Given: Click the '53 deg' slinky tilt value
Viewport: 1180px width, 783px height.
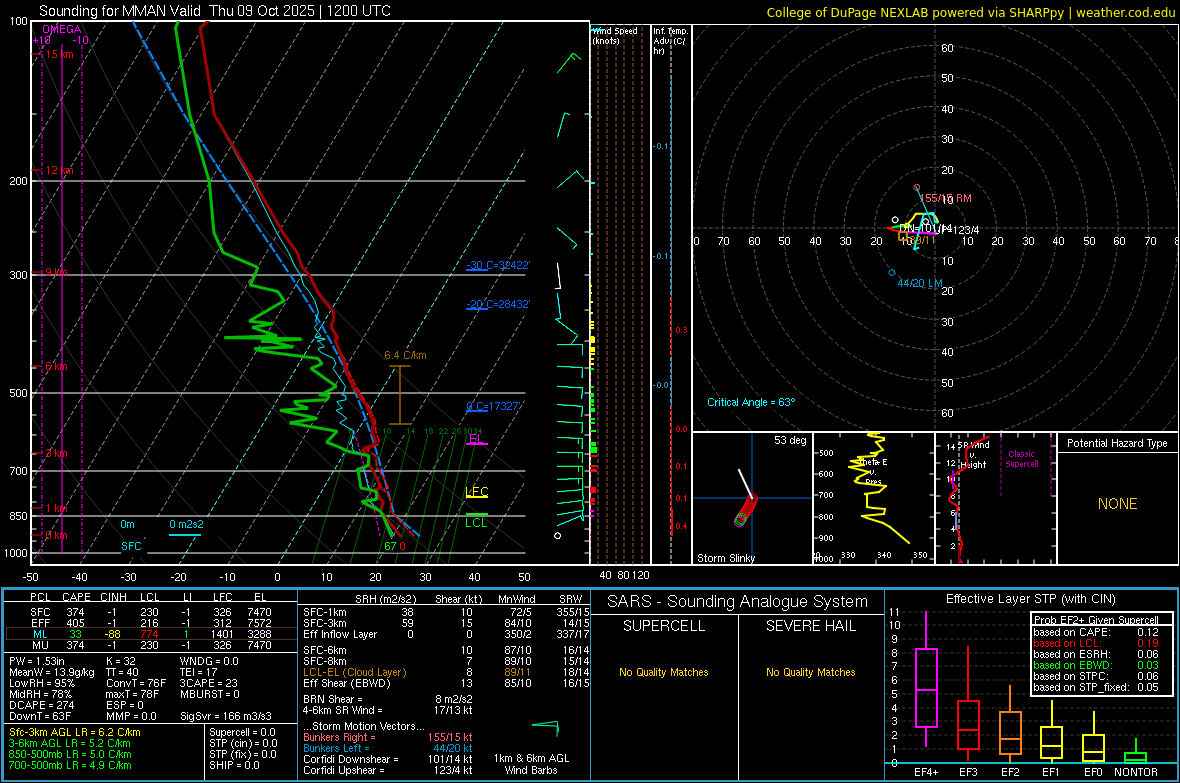Looking at the screenshot, I should [x=789, y=440].
